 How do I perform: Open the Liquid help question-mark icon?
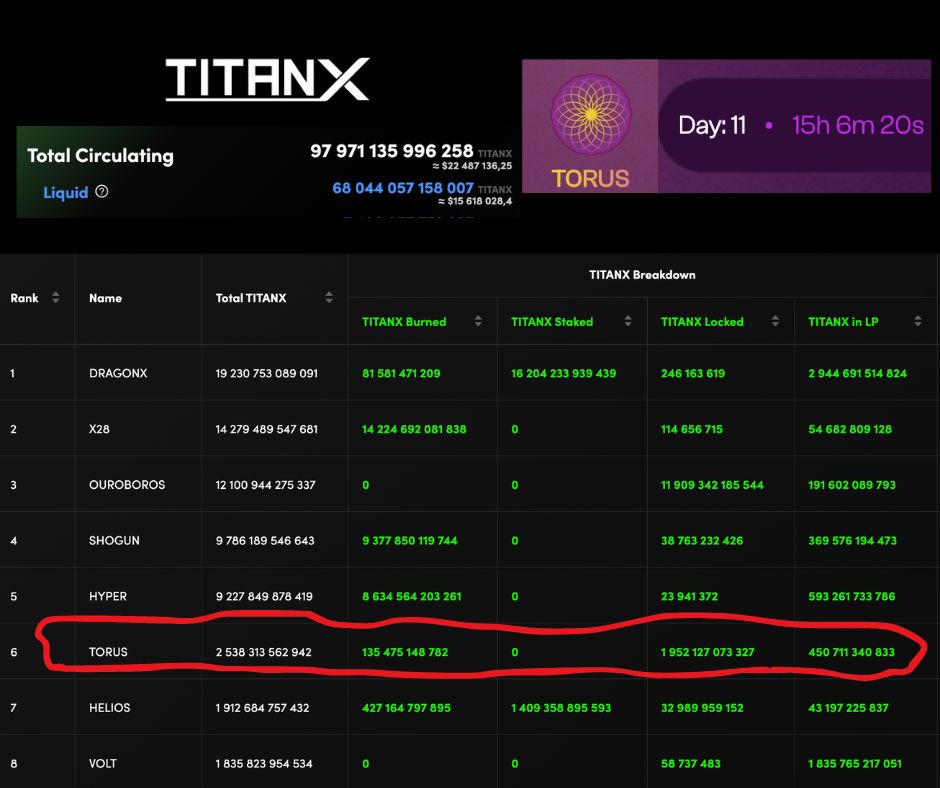pyautogui.click(x=102, y=191)
